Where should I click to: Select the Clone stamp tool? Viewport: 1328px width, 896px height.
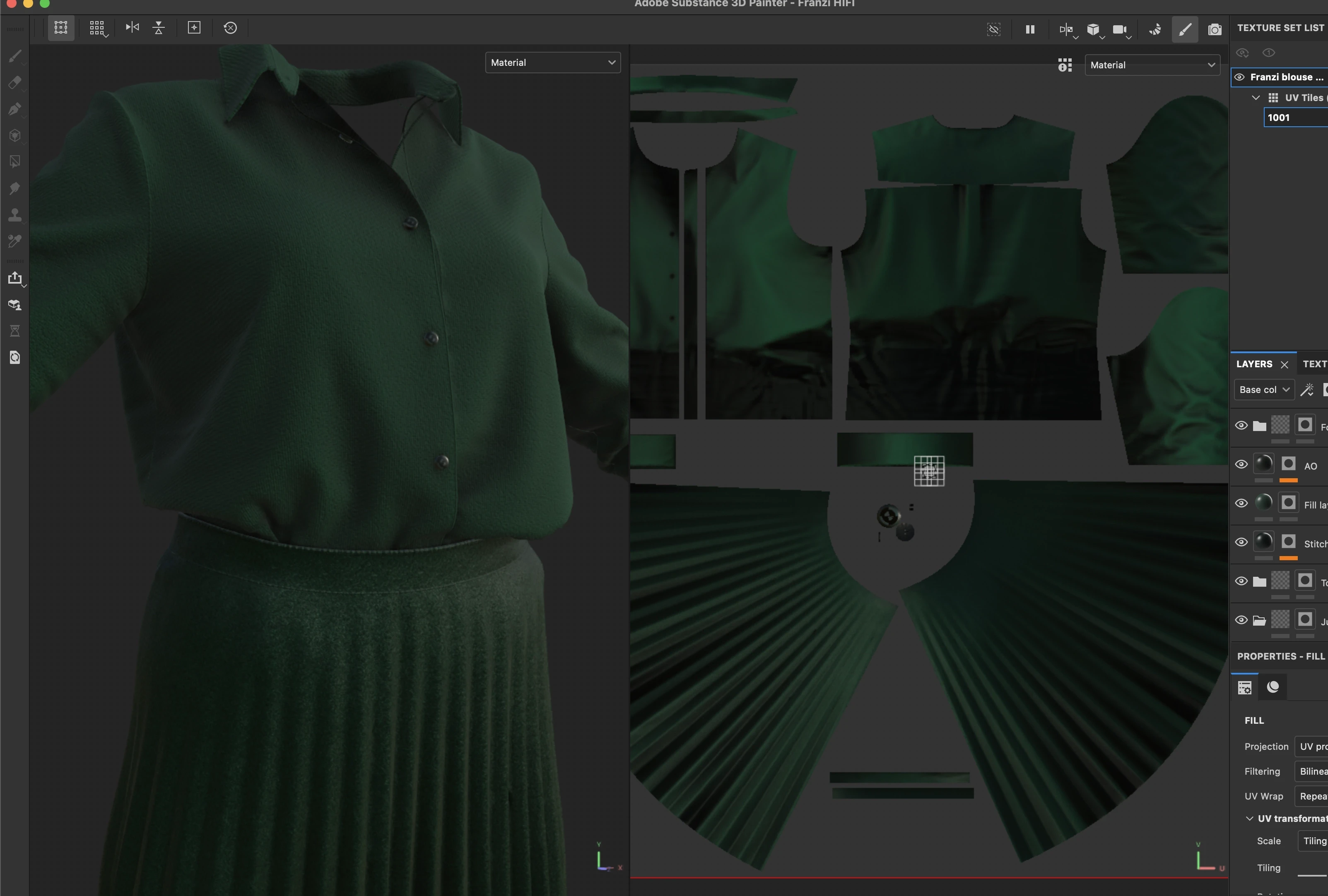(15, 215)
